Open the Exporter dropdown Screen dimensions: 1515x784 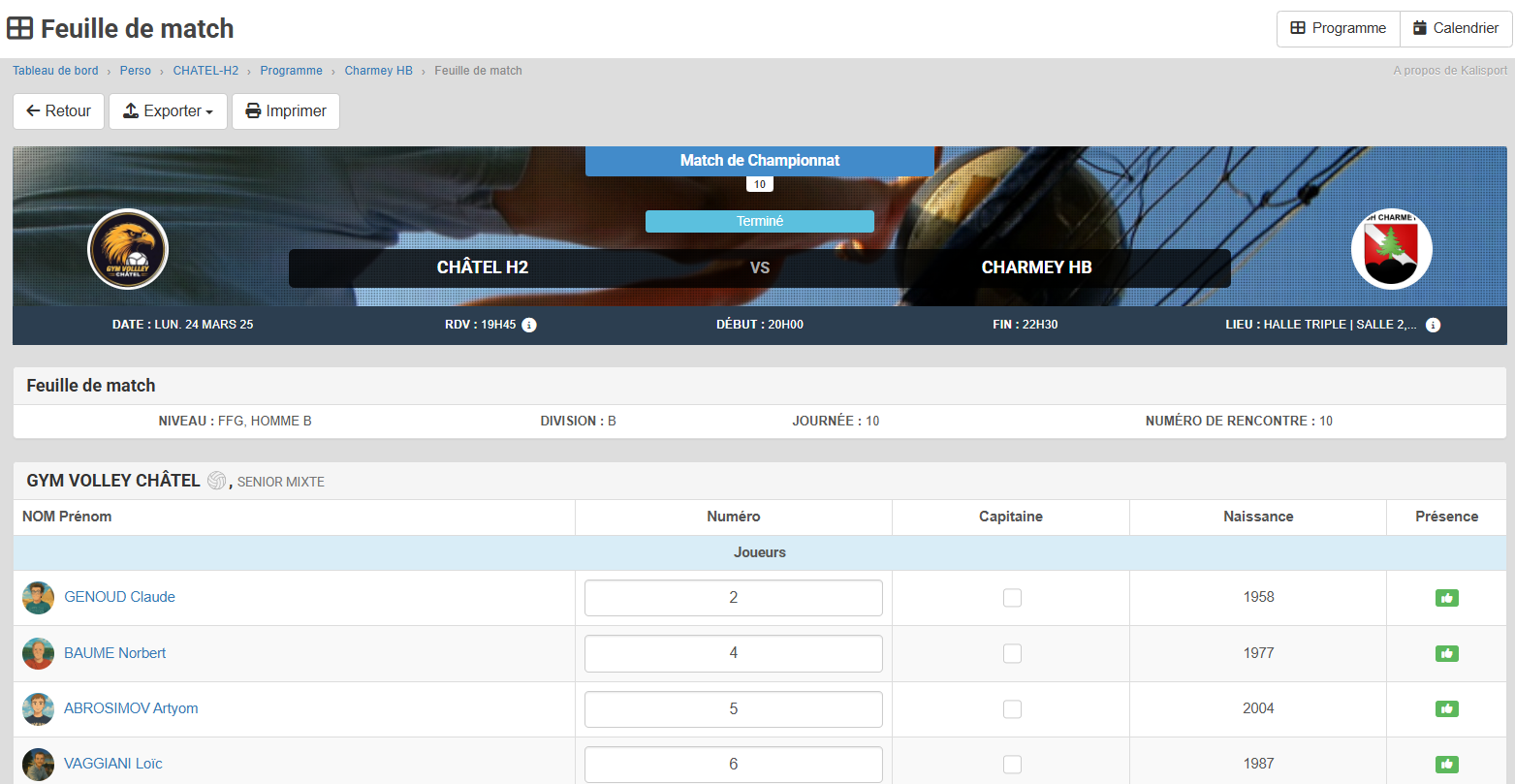click(x=168, y=111)
